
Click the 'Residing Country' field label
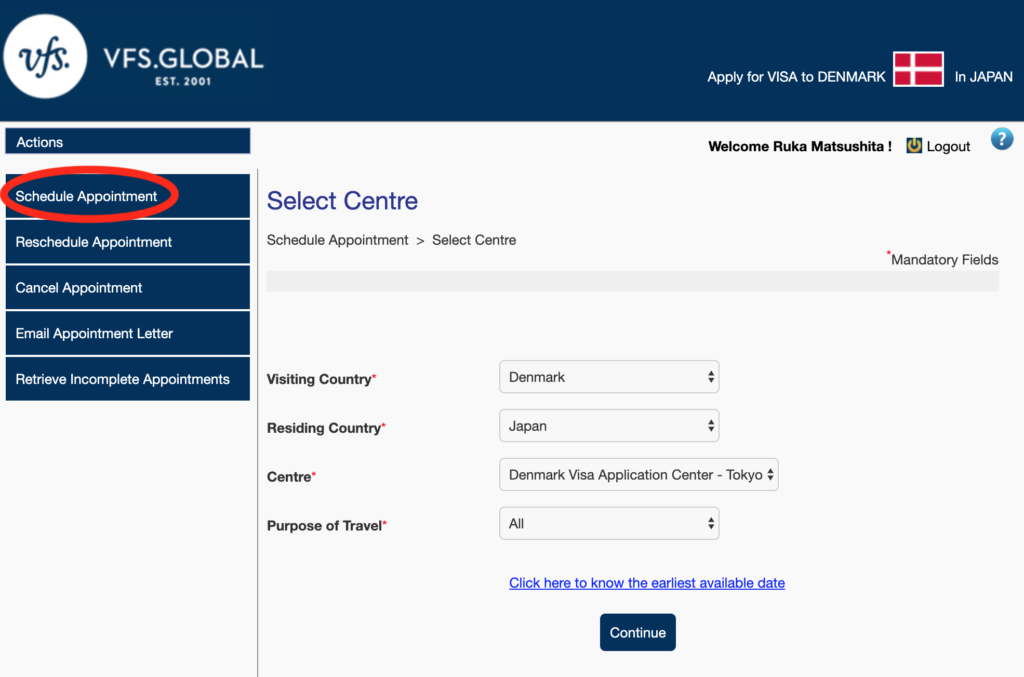pos(326,428)
